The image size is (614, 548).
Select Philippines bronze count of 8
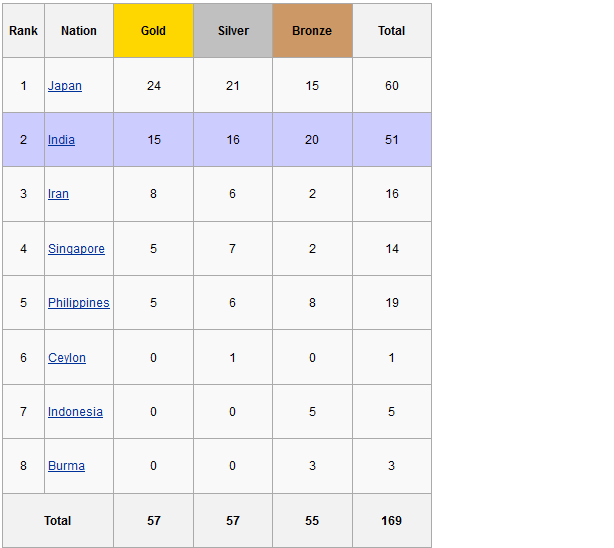(x=312, y=303)
